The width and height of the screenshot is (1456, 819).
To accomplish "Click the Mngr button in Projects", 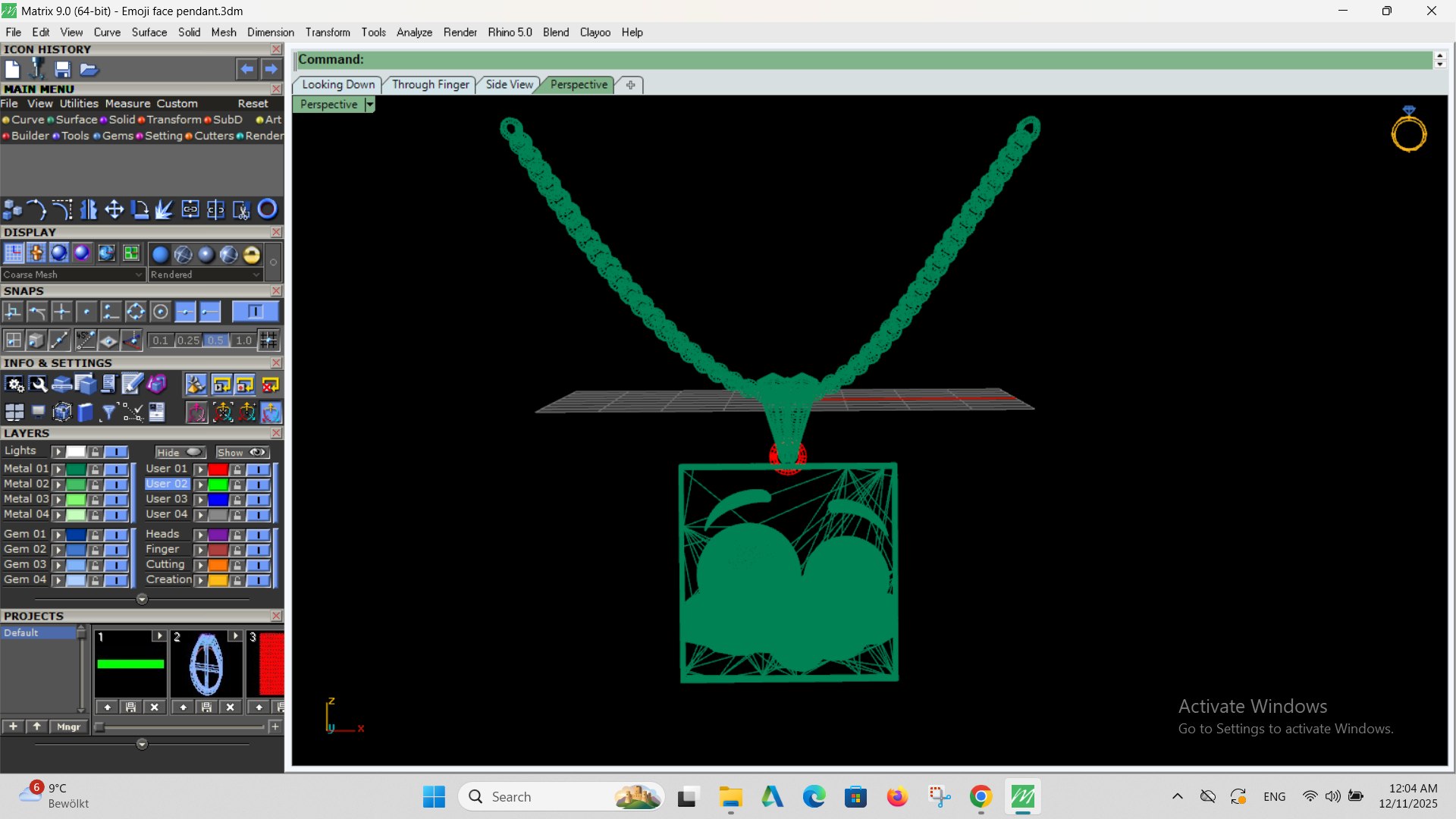I will click(68, 726).
